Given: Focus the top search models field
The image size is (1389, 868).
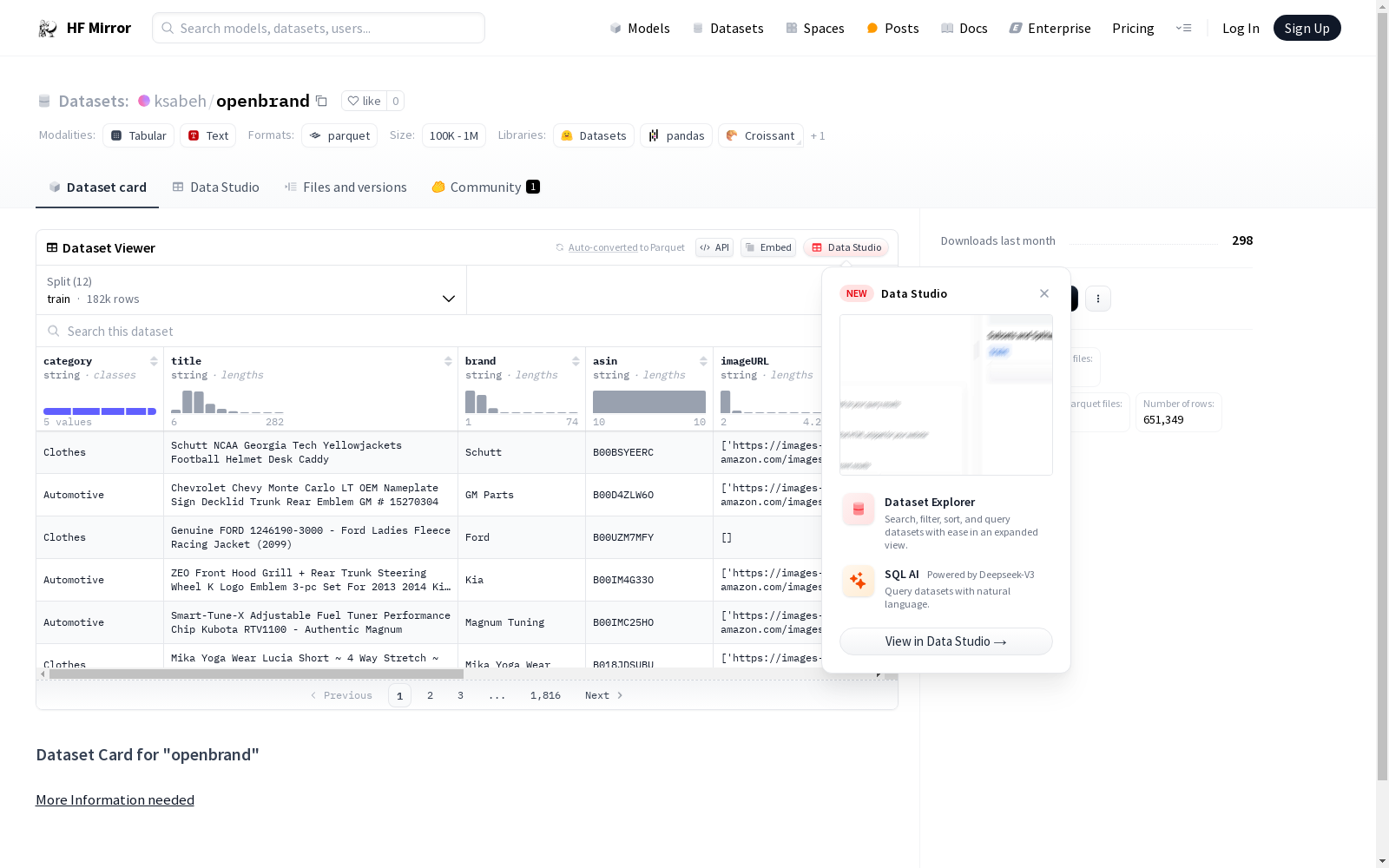Looking at the screenshot, I should [319, 28].
